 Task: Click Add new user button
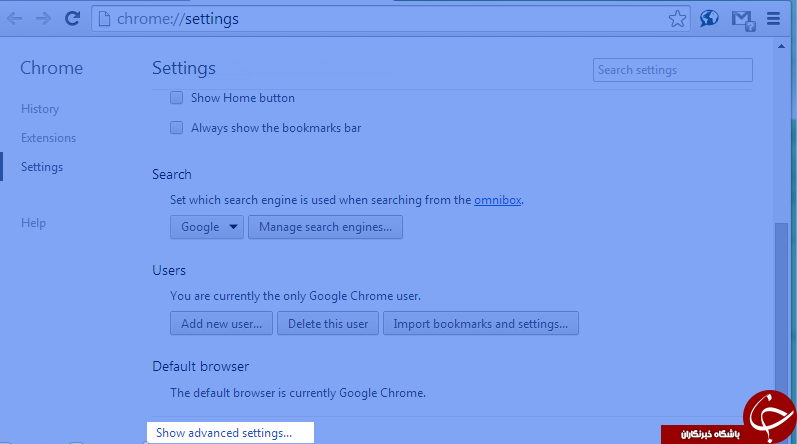click(x=221, y=324)
